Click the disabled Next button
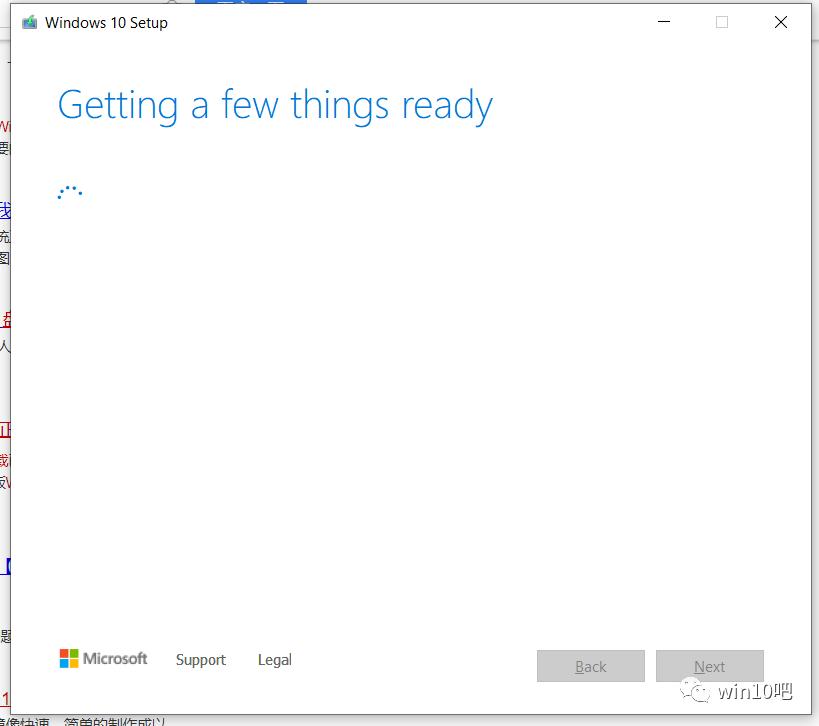The width and height of the screenshot is (819, 726). (710, 666)
